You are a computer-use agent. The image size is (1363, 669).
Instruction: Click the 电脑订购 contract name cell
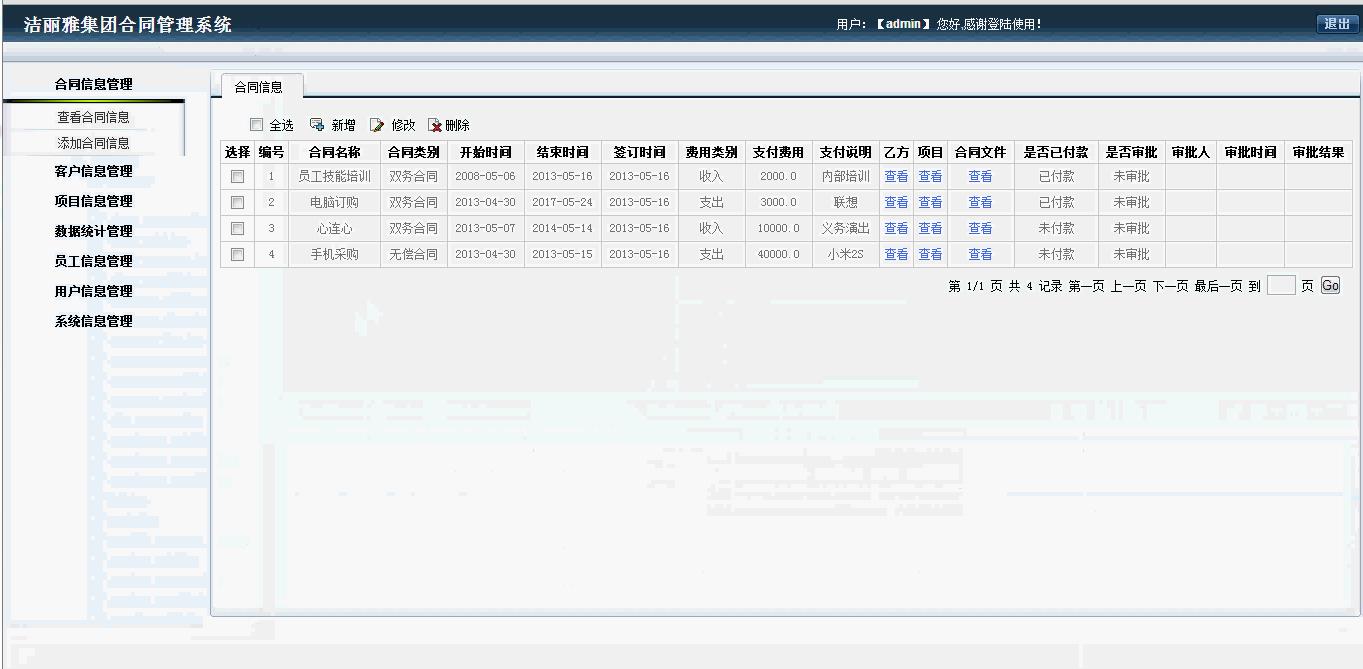click(334, 202)
